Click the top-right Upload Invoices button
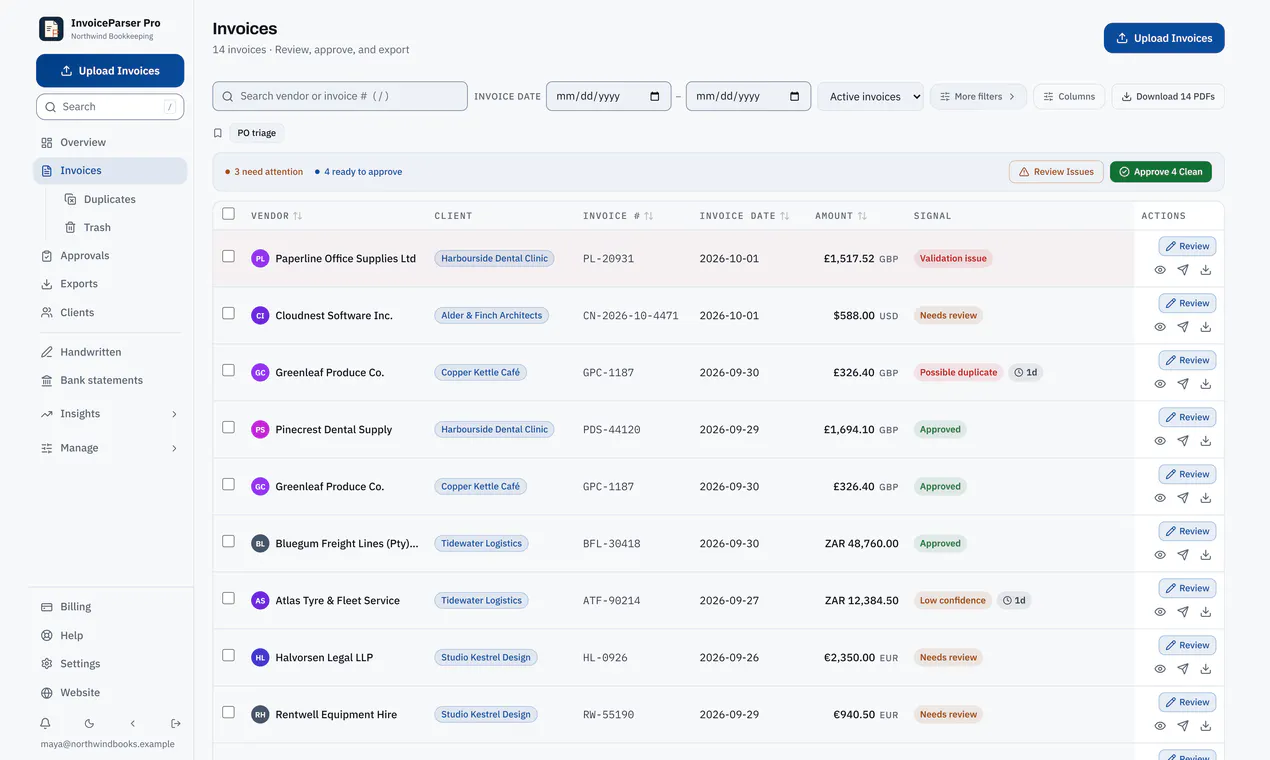 pos(1164,38)
